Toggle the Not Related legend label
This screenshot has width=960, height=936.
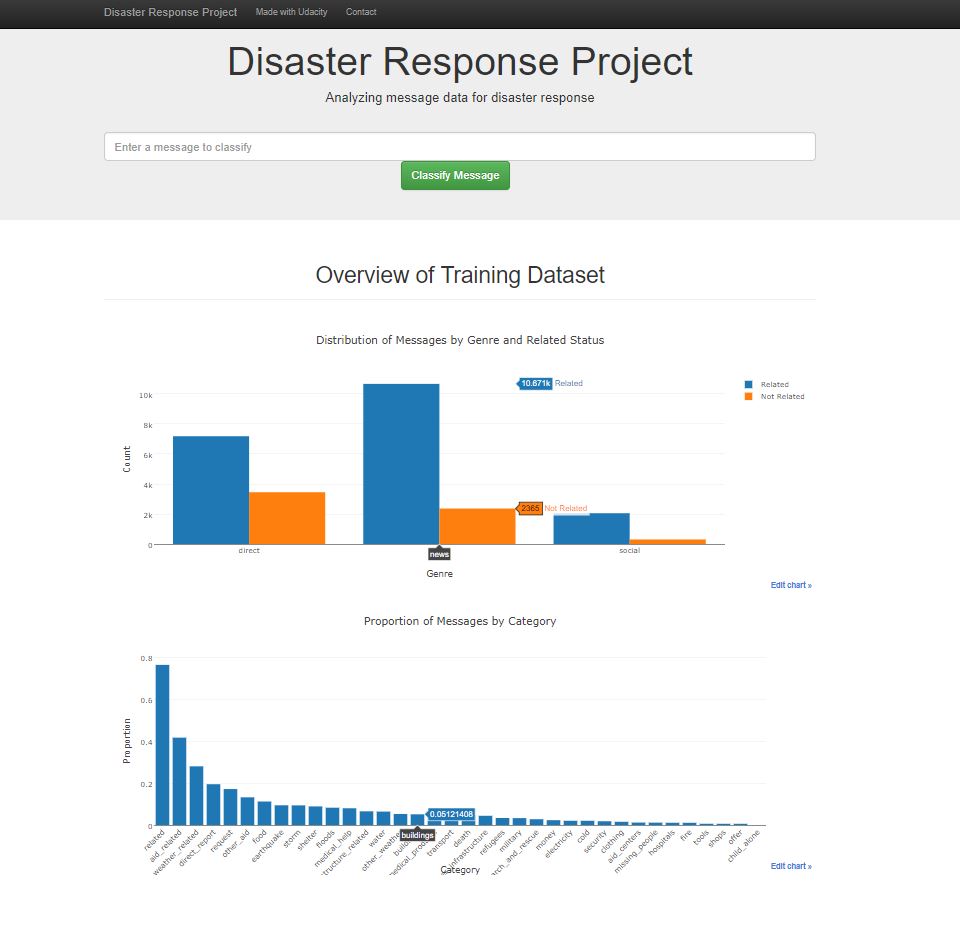pos(782,397)
